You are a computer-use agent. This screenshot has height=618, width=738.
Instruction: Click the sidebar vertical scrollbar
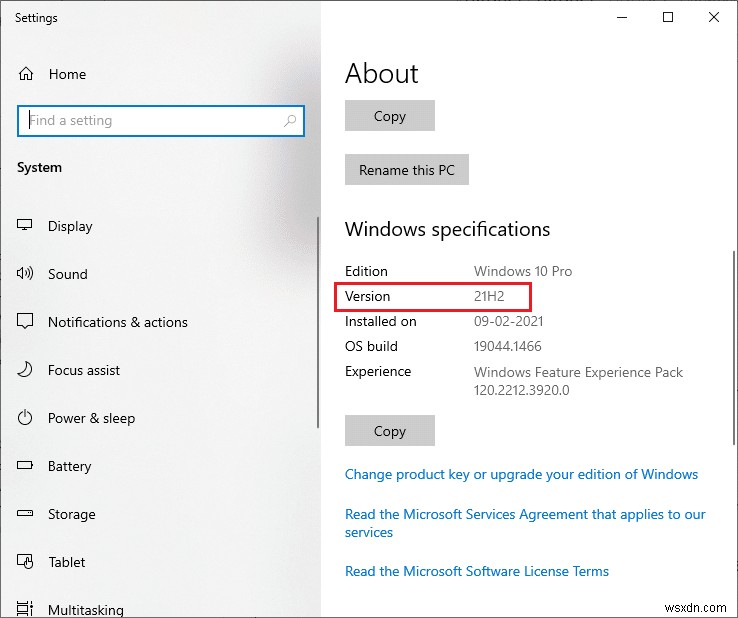coord(318,322)
